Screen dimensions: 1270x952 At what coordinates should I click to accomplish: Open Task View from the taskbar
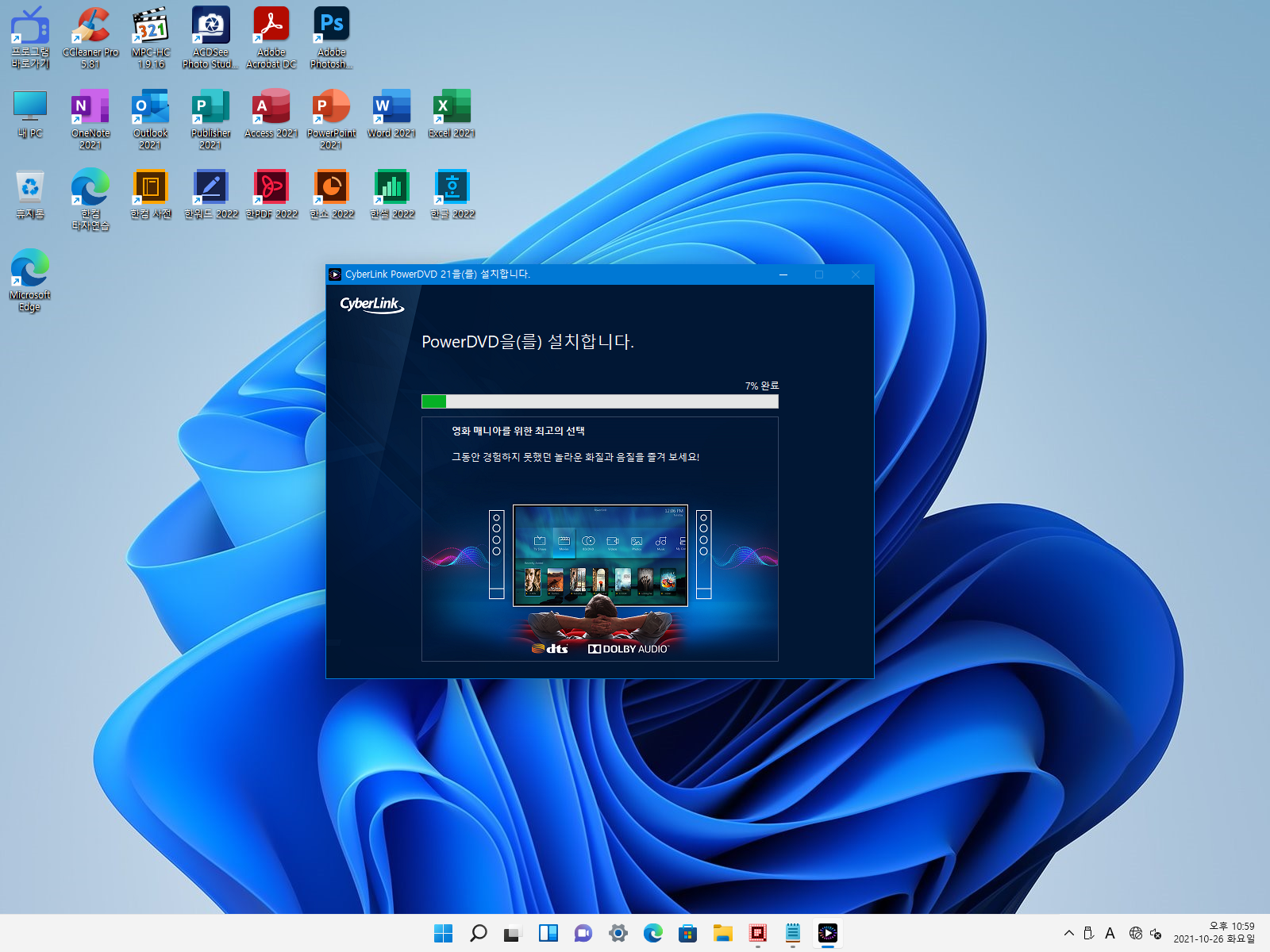(513, 934)
